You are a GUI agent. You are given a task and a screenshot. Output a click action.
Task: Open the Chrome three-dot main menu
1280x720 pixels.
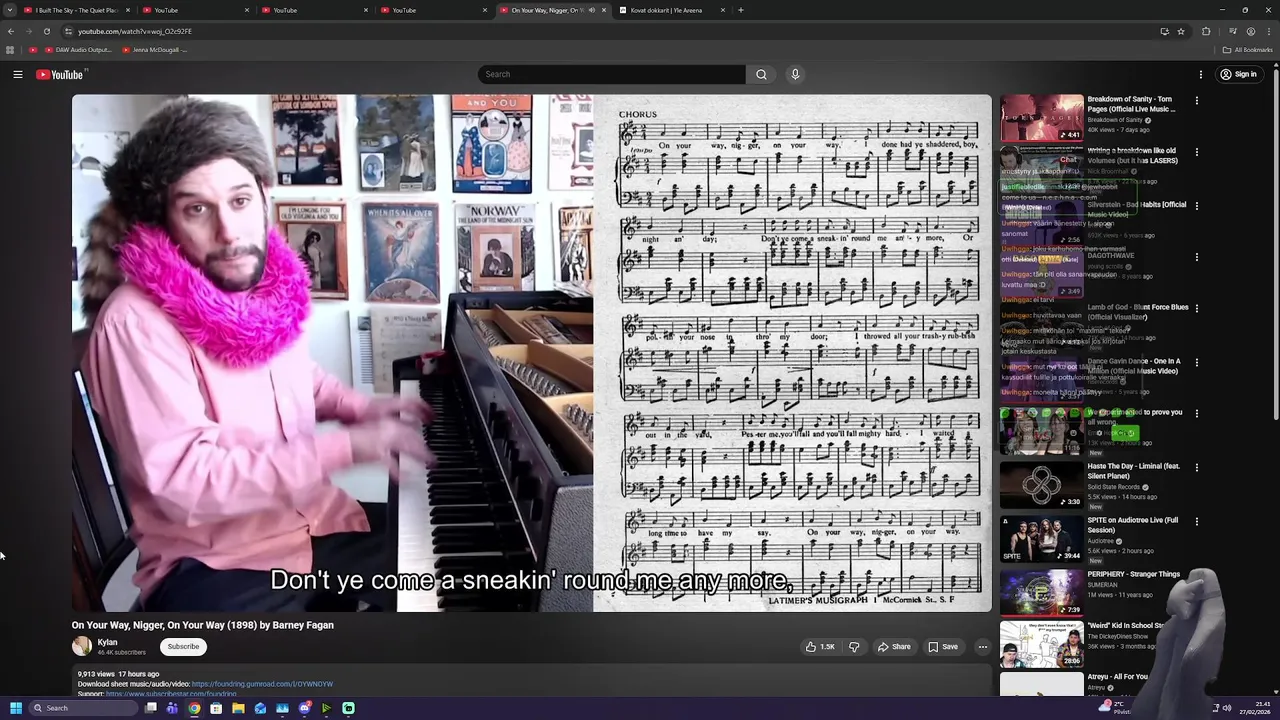(x=1269, y=31)
